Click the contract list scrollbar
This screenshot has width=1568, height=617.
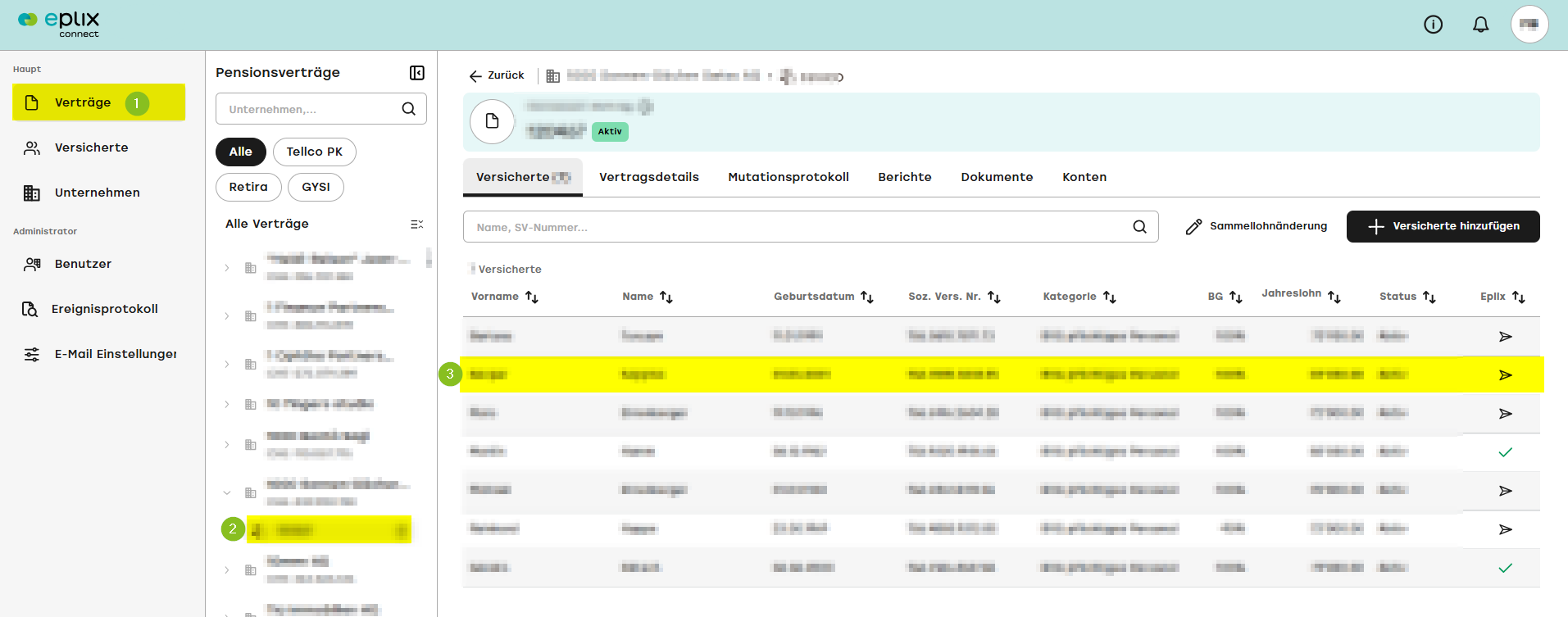coord(429,257)
